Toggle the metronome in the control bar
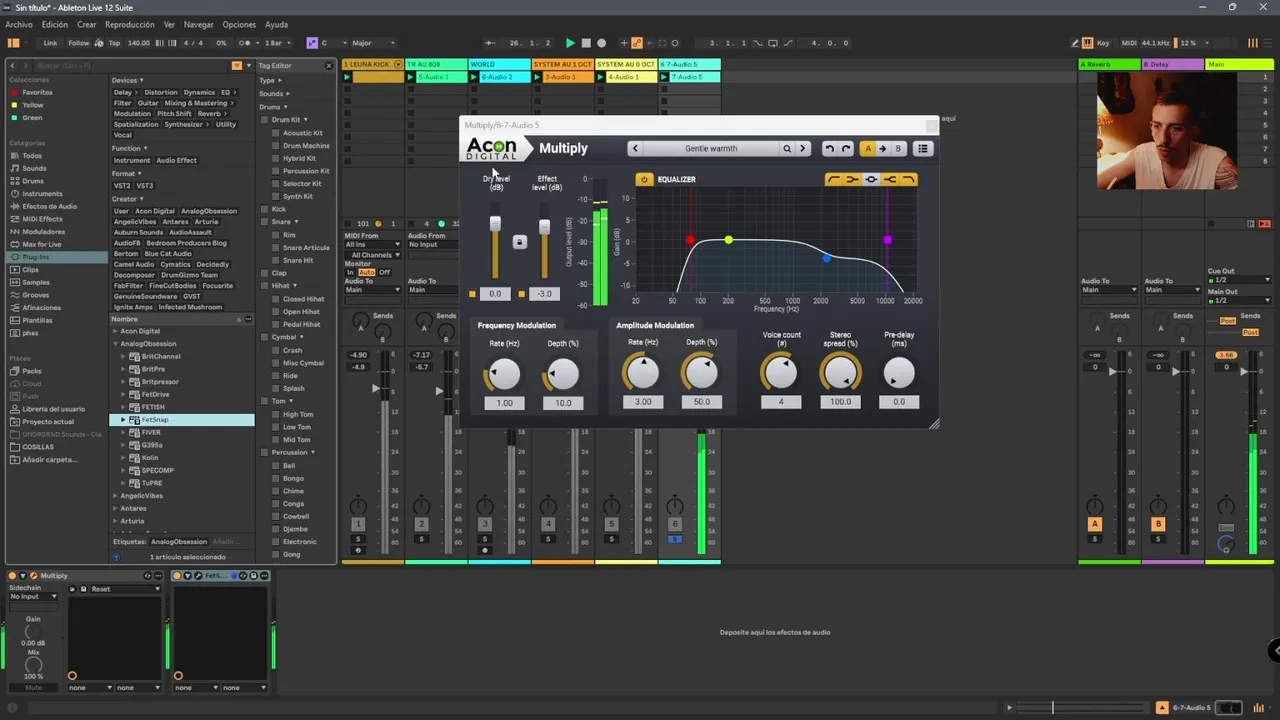1280x720 pixels. [x=244, y=43]
